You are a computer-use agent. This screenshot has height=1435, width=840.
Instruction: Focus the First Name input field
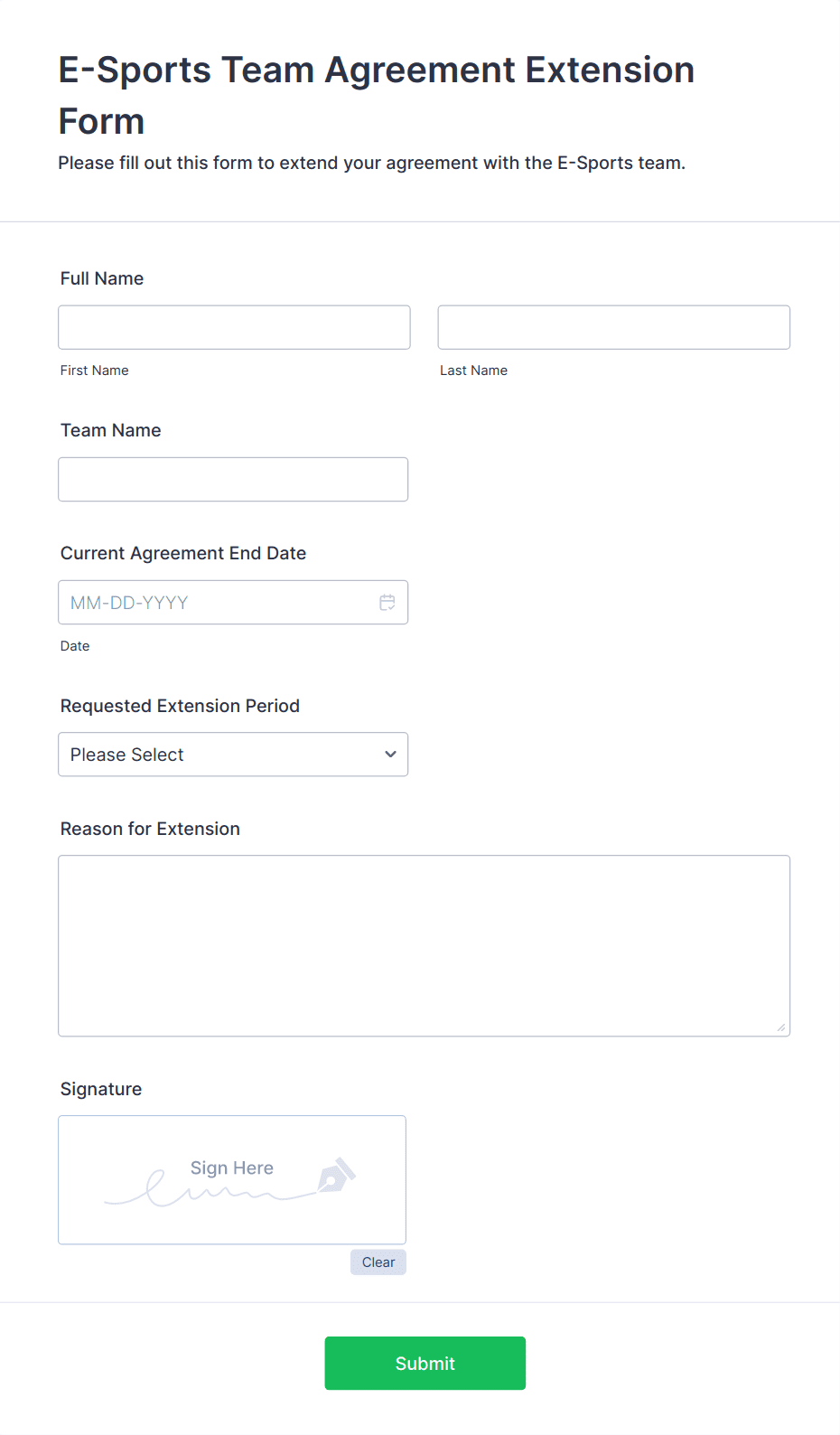[x=234, y=327]
